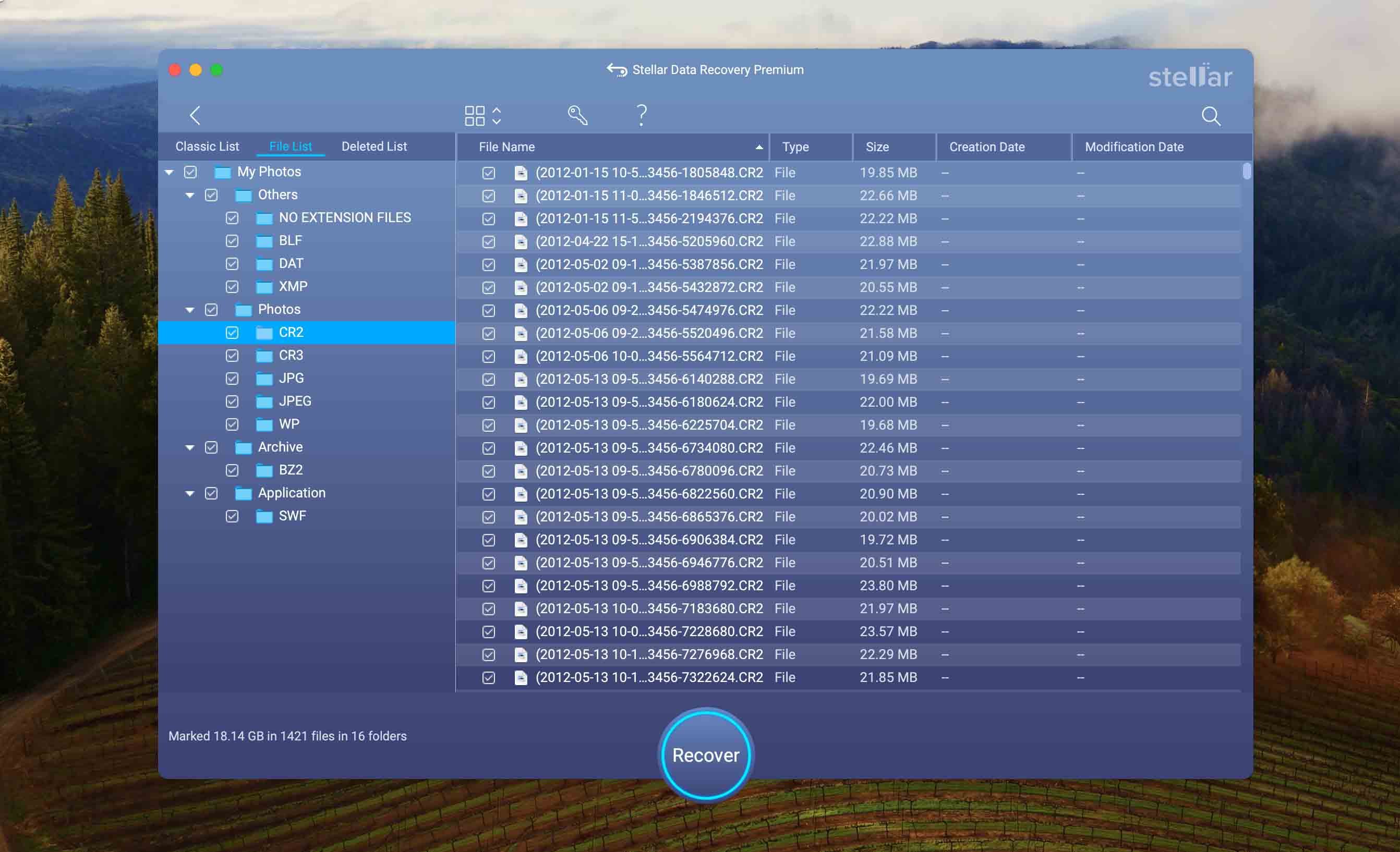The image size is (1400, 852).
Task: Collapse the Others tree node
Action: tap(190, 196)
